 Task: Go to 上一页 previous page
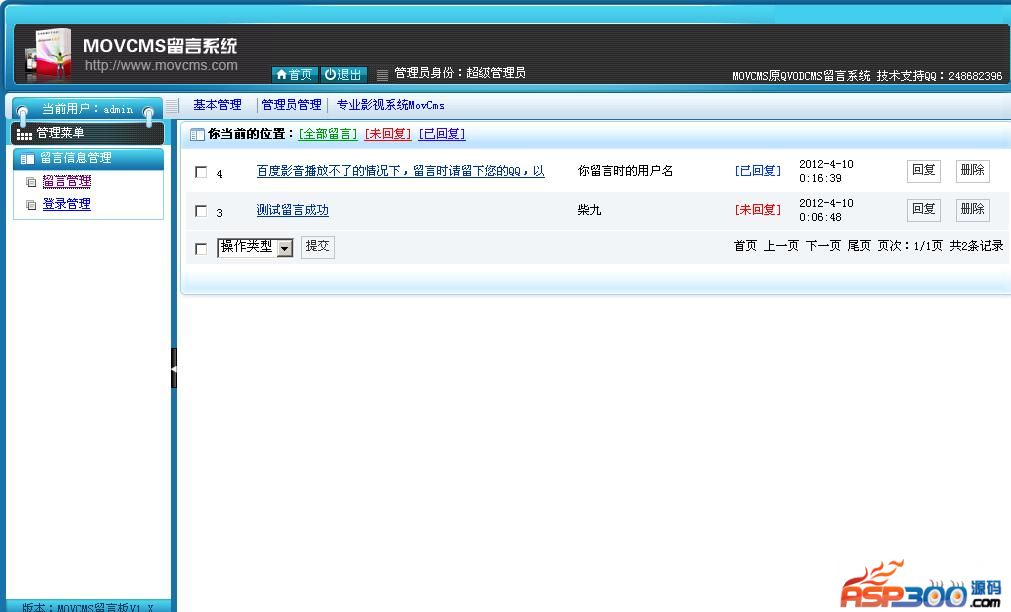781,246
